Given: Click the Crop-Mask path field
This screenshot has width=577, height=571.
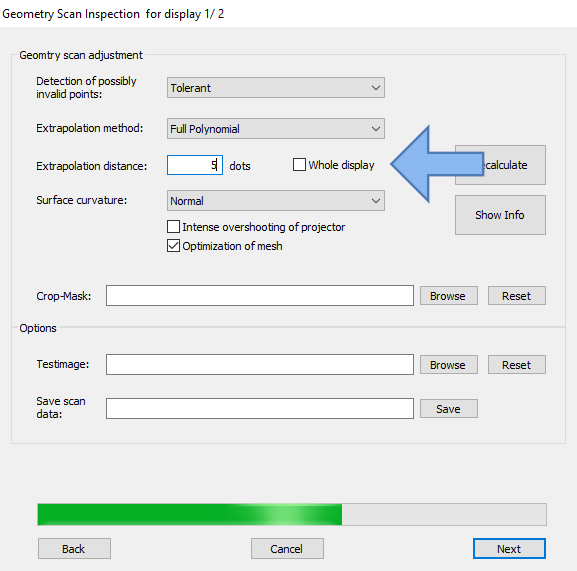Looking at the screenshot, I should pos(260,295).
